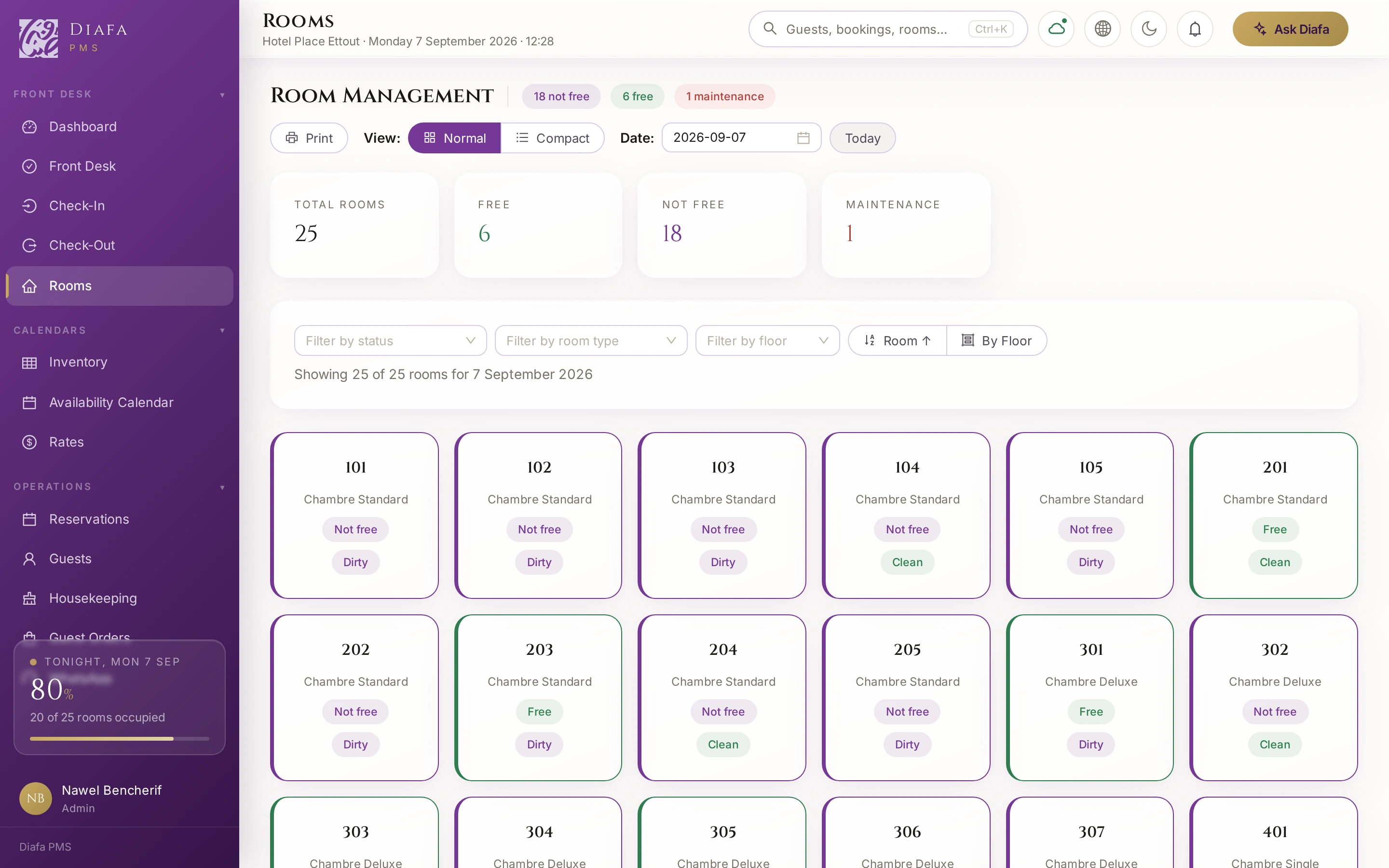Screen dimensions: 1389x868
Task: Toggle dark mode moon icon
Action: coord(1148,29)
